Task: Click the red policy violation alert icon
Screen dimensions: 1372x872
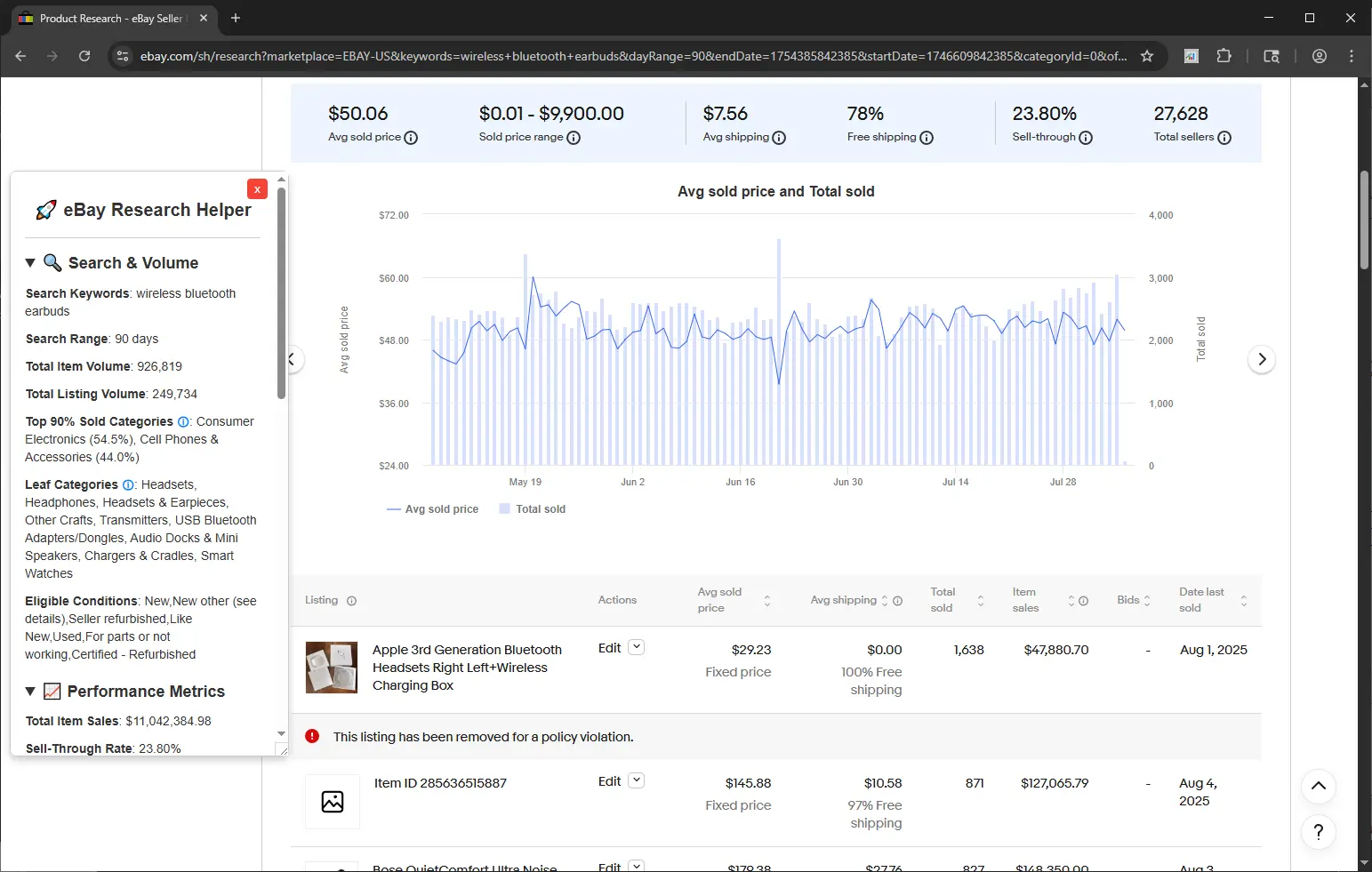Action: click(x=312, y=736)
